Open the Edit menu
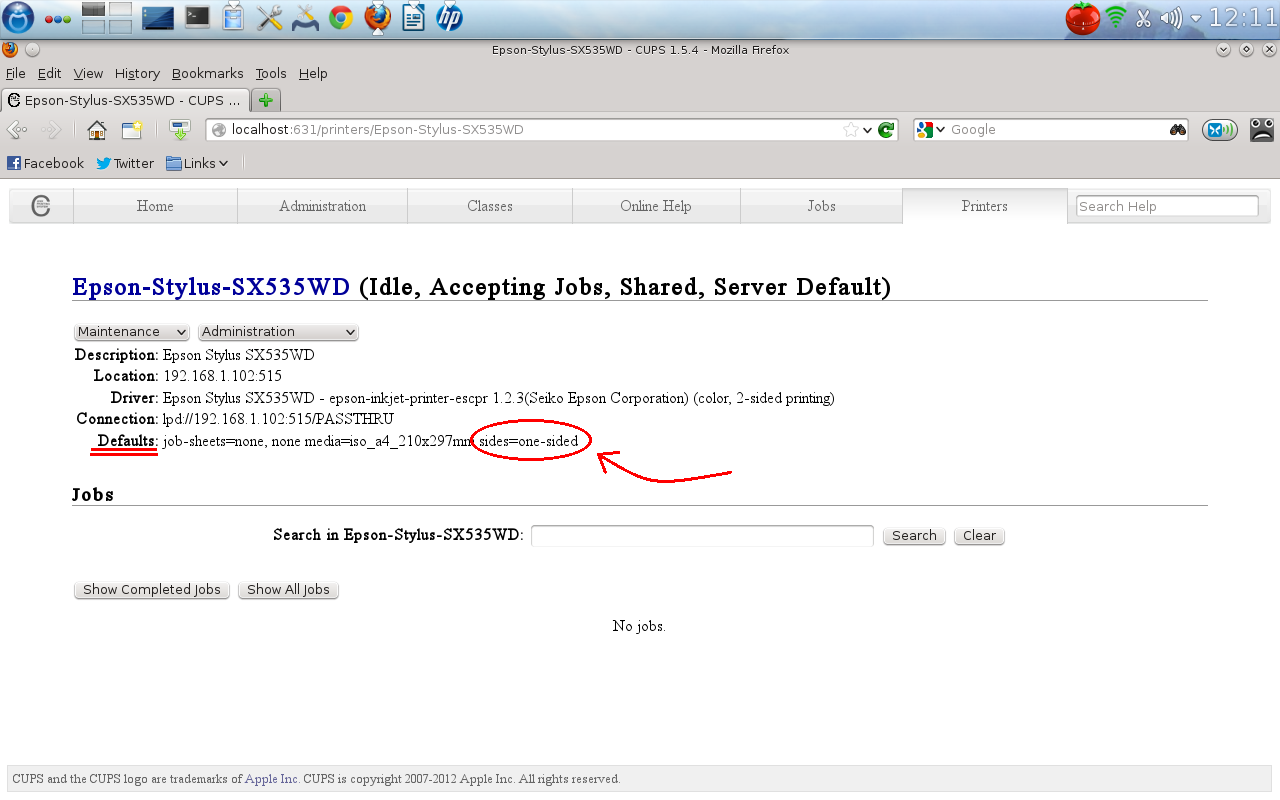Viewport: 1280px width, 800px height. click(49, 74)
